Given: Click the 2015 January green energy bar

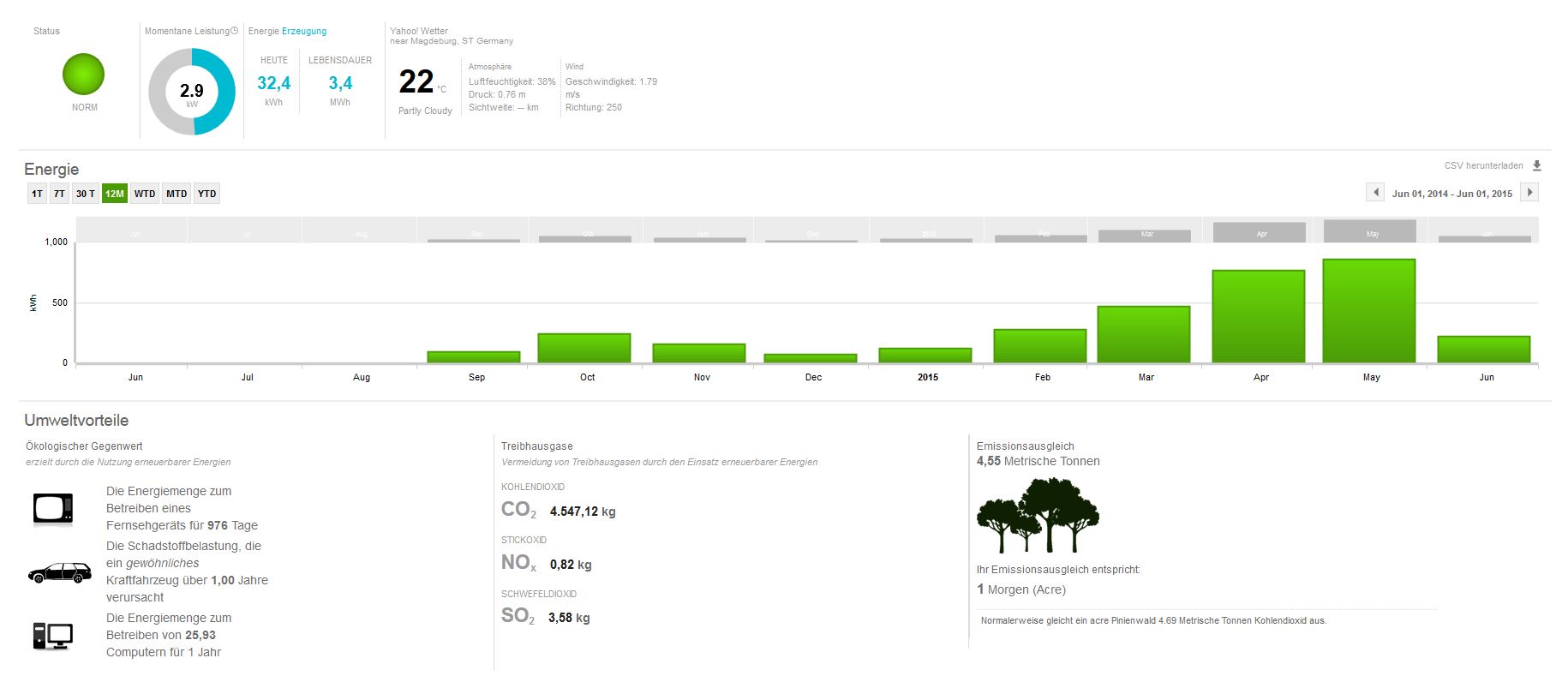Looking at the screenshot, I should [x=925, y=356].
